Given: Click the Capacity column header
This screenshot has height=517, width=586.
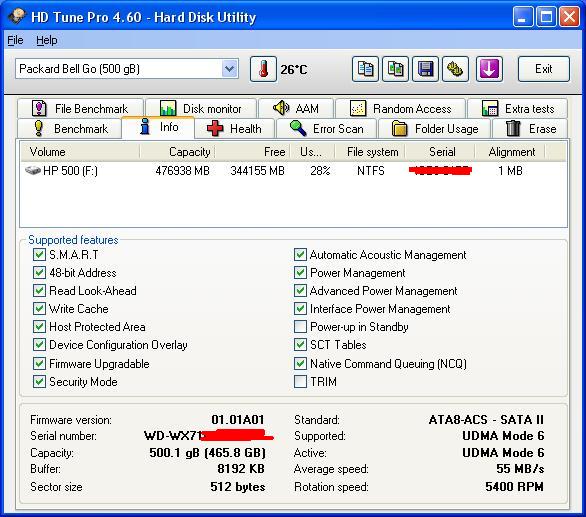Looking at the screenshot, I should pos(177,152).
